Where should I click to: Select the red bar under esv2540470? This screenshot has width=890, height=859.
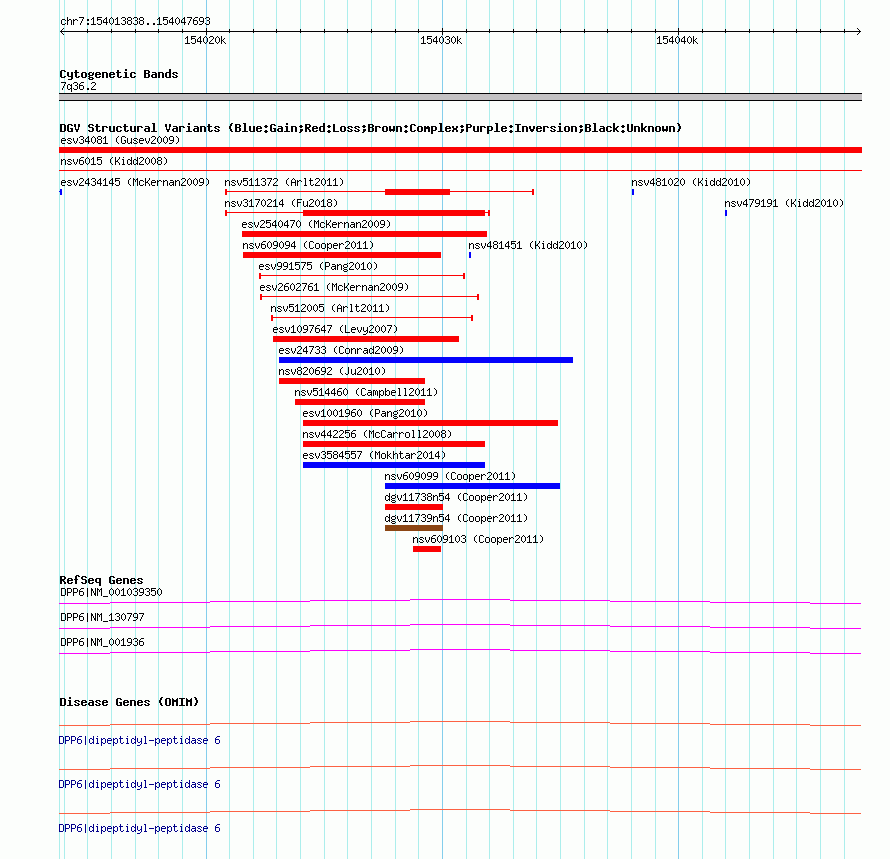point(364,234)
